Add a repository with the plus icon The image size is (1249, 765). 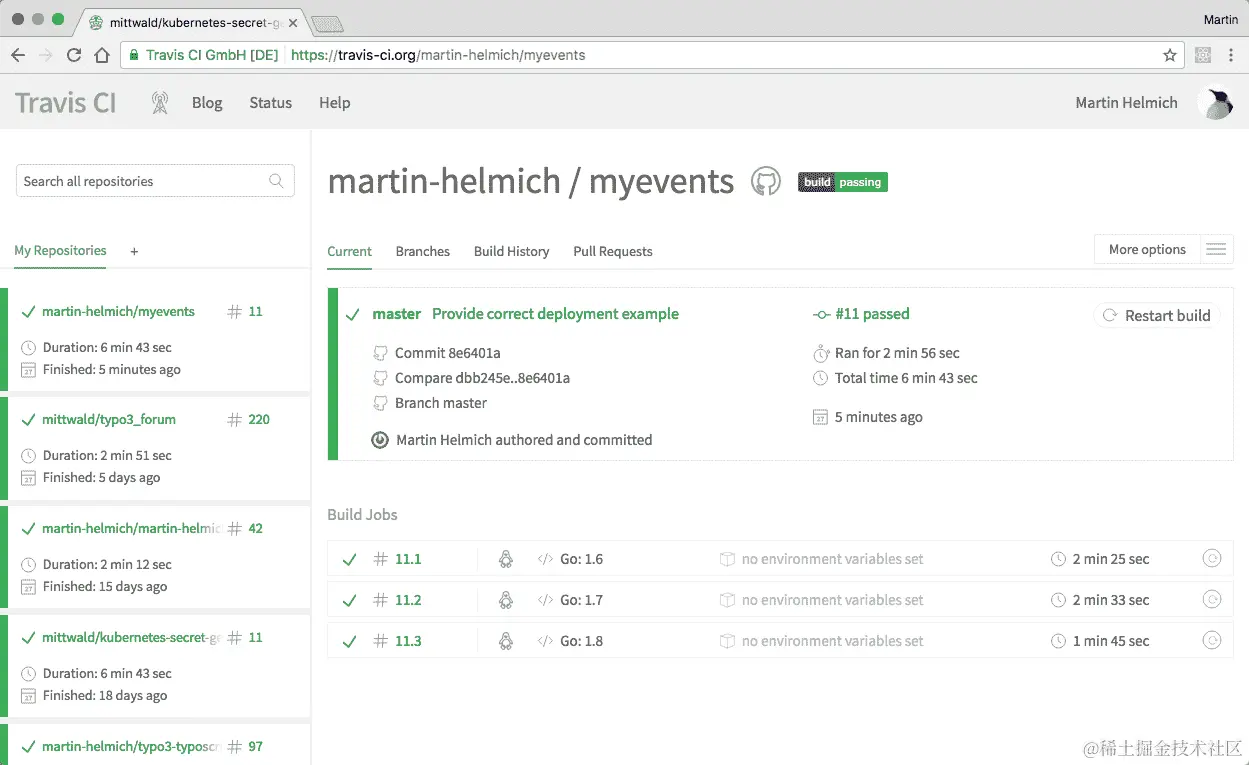134,252
